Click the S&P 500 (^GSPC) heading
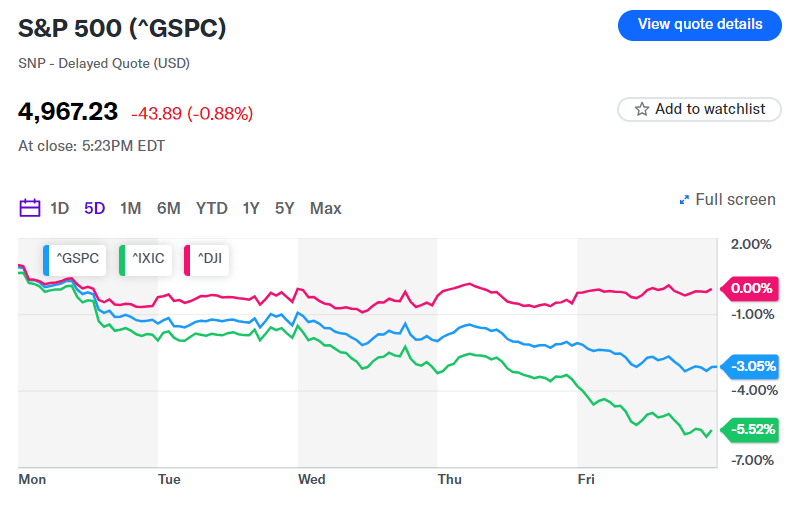793x510 pixels. (x=122, y=28)
